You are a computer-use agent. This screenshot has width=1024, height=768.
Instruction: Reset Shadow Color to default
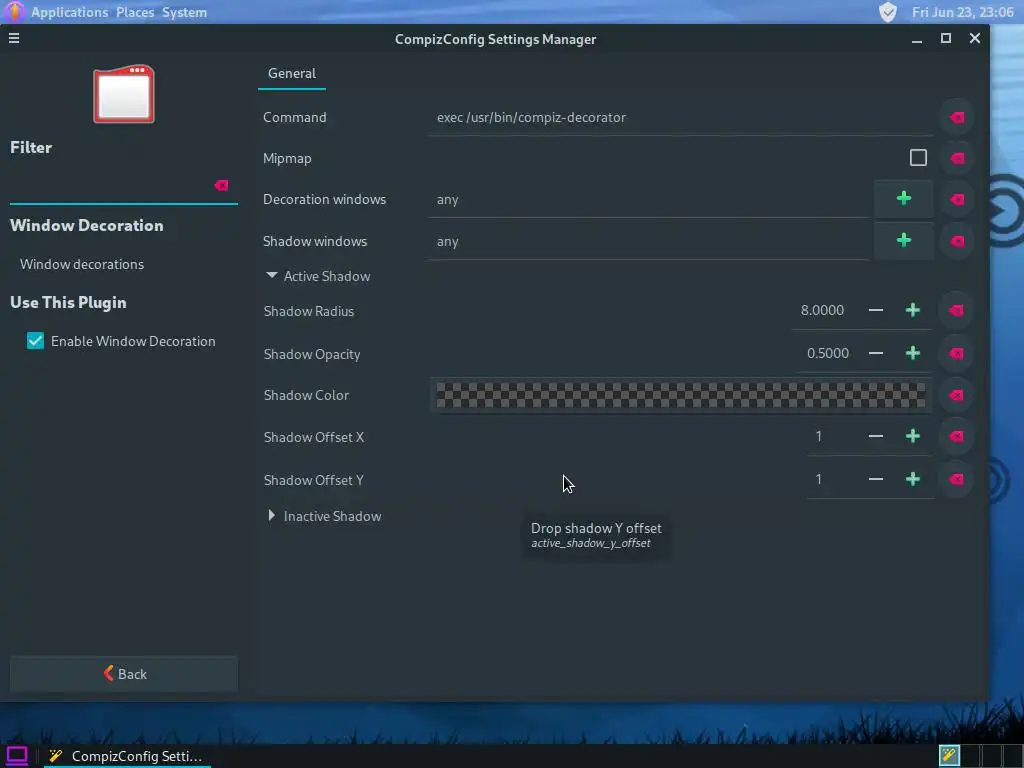[956, 395]
